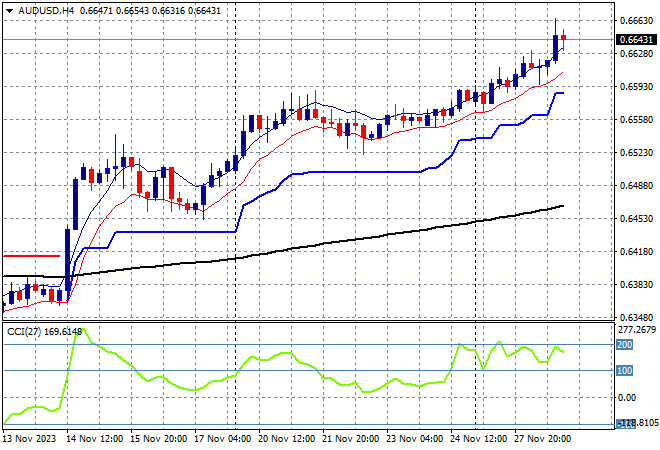
Task: Click the 14 Nov 12:00 time label
Action: click(94, 439)
